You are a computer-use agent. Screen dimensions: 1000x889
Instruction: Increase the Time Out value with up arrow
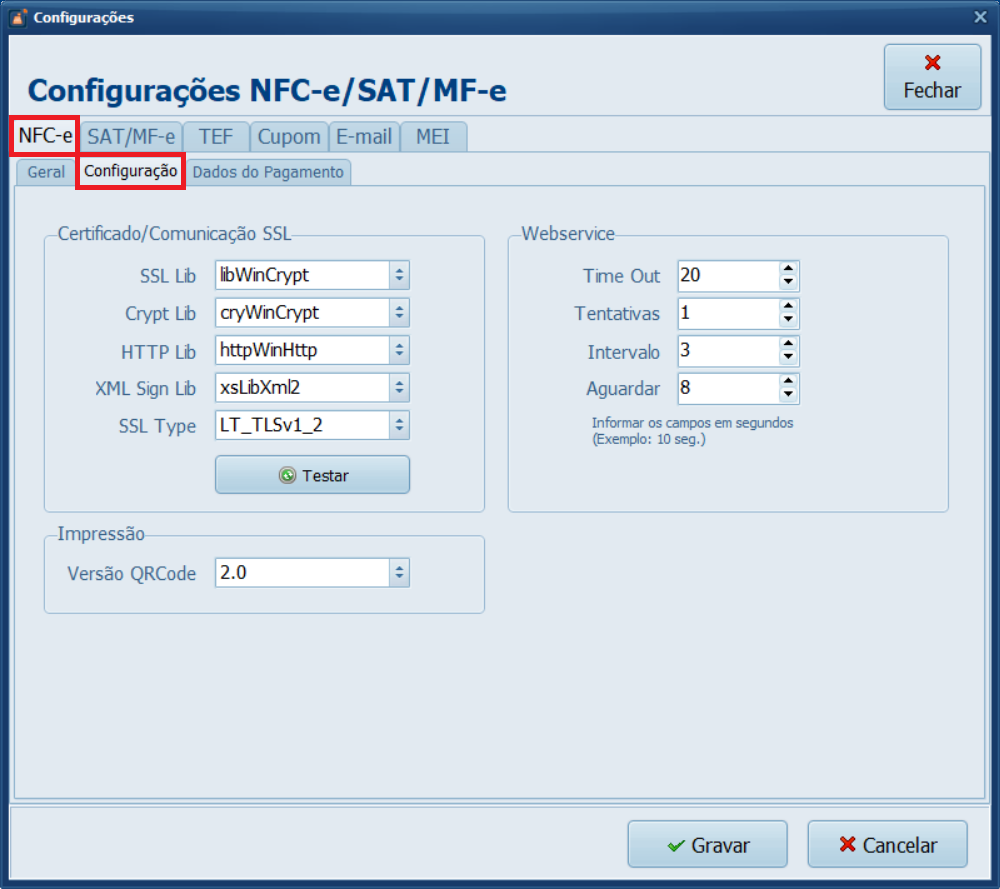click(x=788, y=269)
